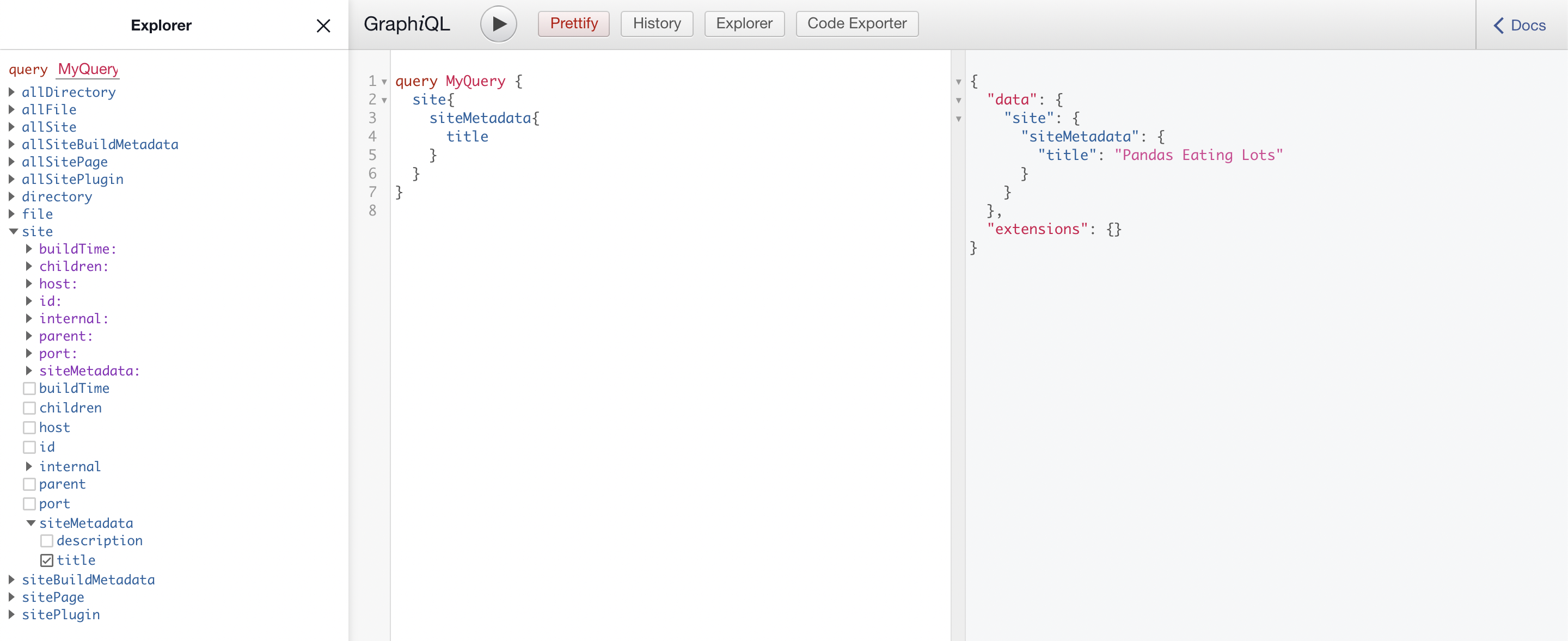The image size is (1568, 641).
Task: Expand the siteBuildMetadata node
Action: (x=11, y=579)
